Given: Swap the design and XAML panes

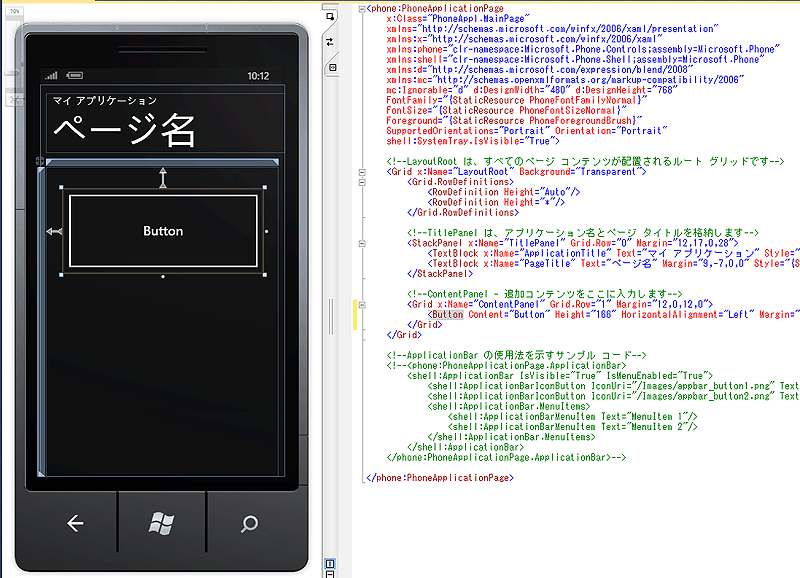Looking at the screenshot, I should tap(330, 42).
